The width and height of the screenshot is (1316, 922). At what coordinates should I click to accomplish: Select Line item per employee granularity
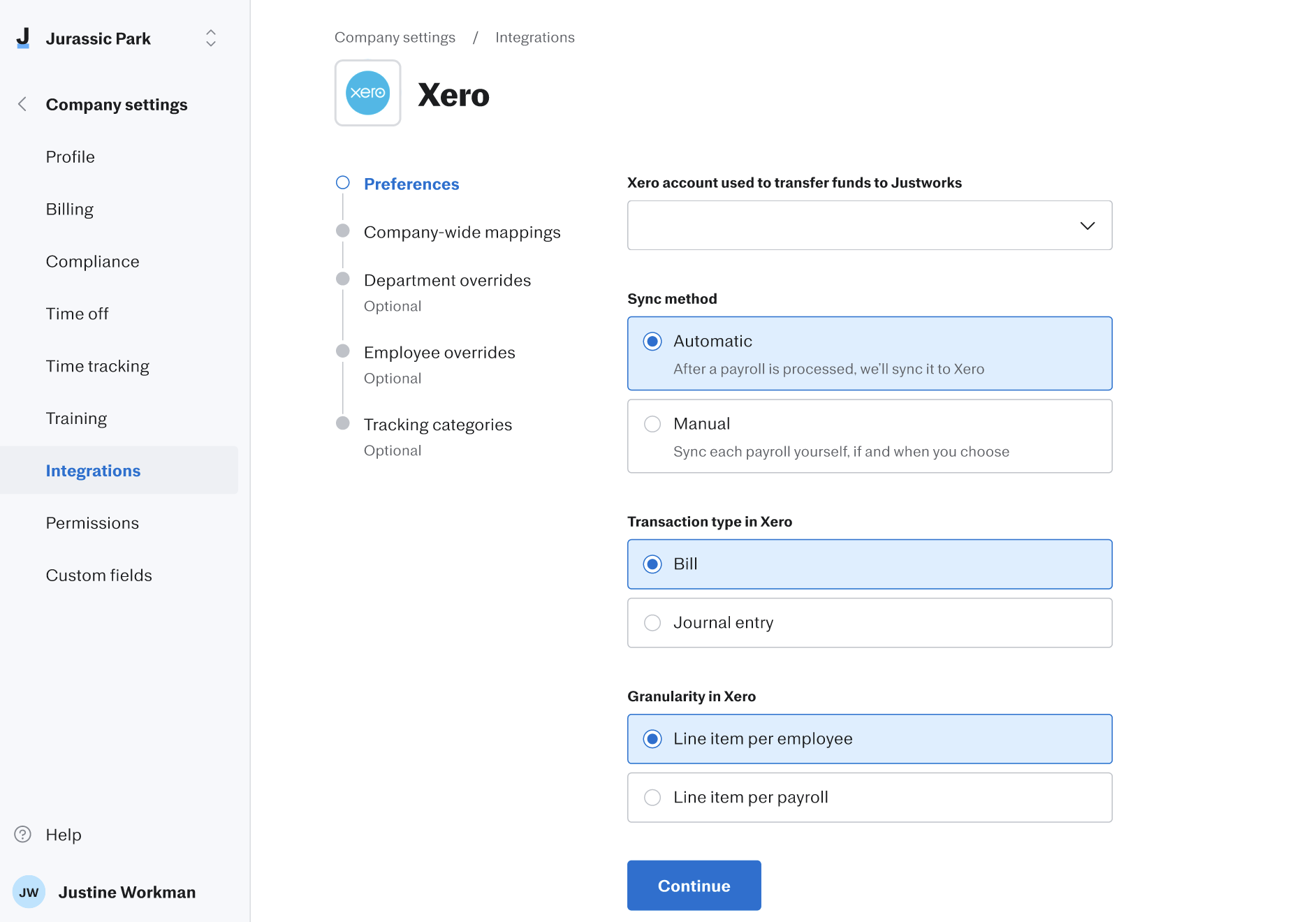tap(870, 738)
